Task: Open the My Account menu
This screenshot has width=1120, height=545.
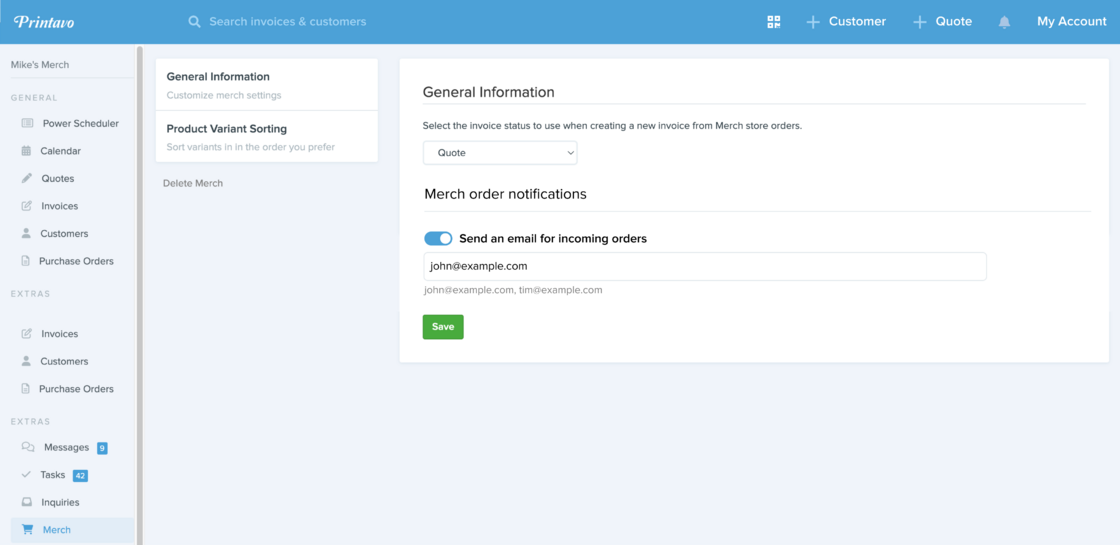Action: coord(1071,21)
